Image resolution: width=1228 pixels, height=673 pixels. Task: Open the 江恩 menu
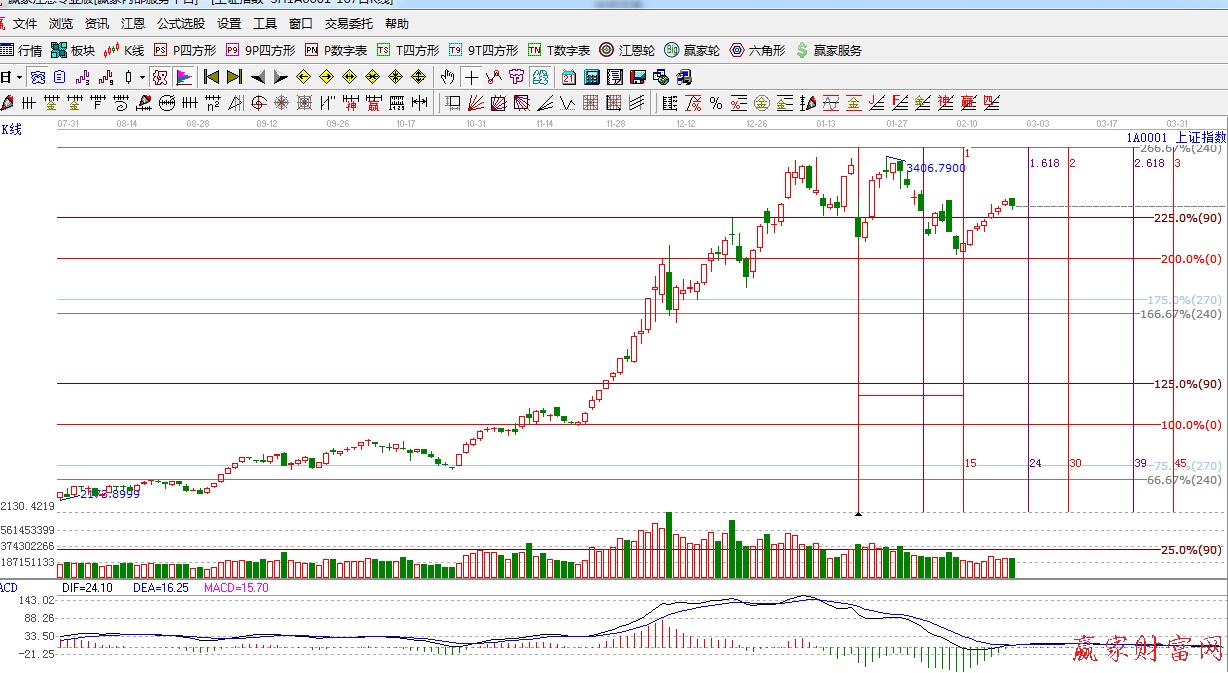[x=133, y=23]
